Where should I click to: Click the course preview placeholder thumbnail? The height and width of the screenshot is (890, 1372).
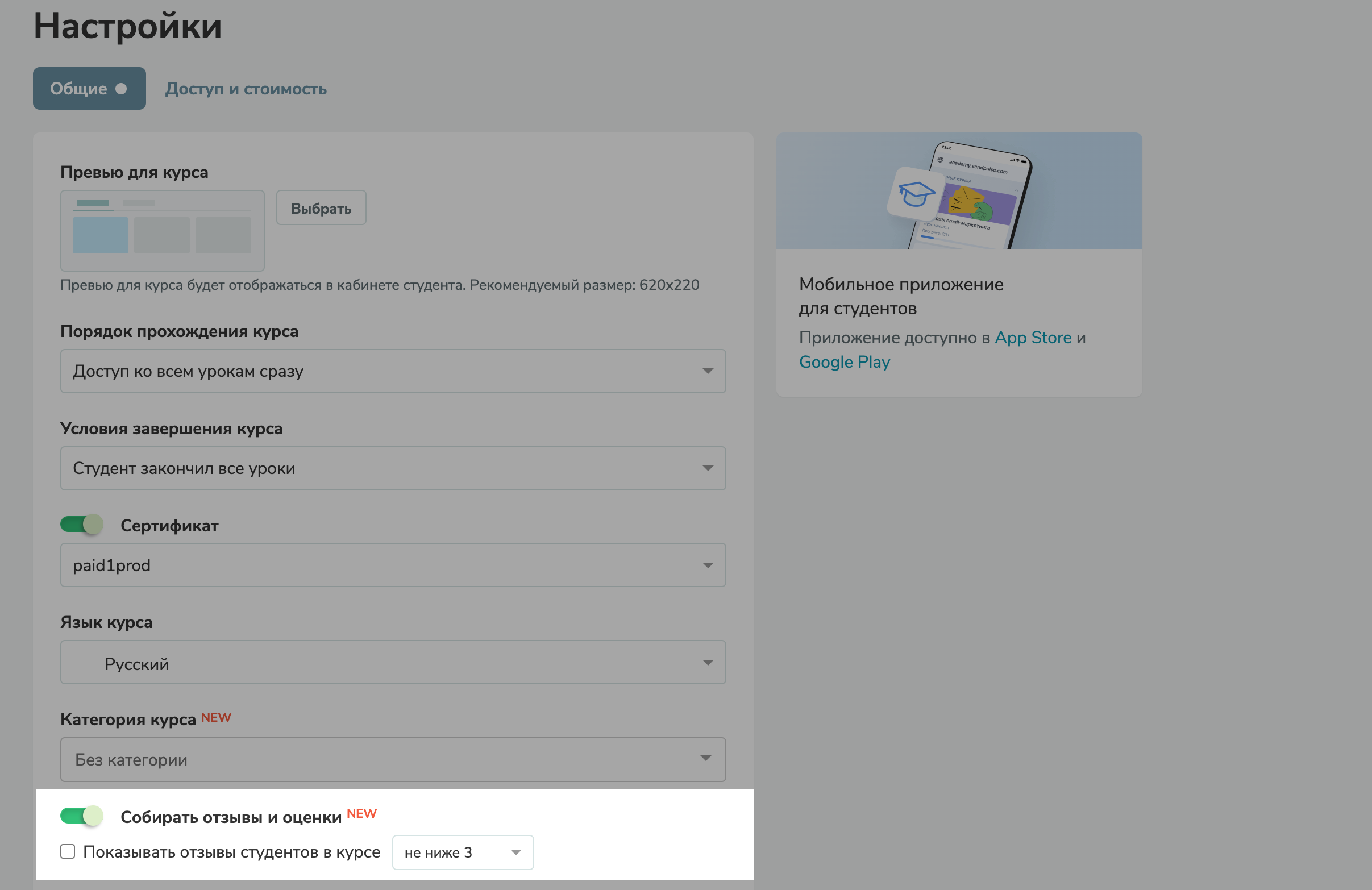[x=162, y=231]
